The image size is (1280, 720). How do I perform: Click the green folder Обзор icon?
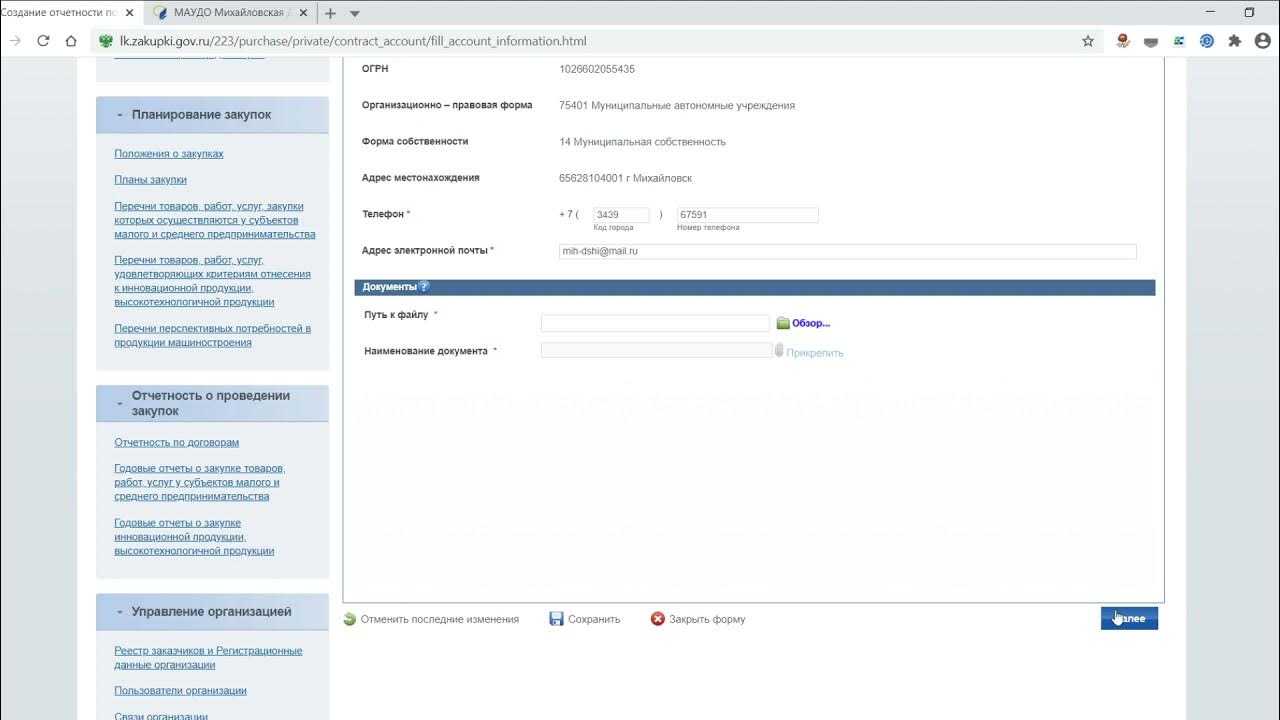click(783, 323)
